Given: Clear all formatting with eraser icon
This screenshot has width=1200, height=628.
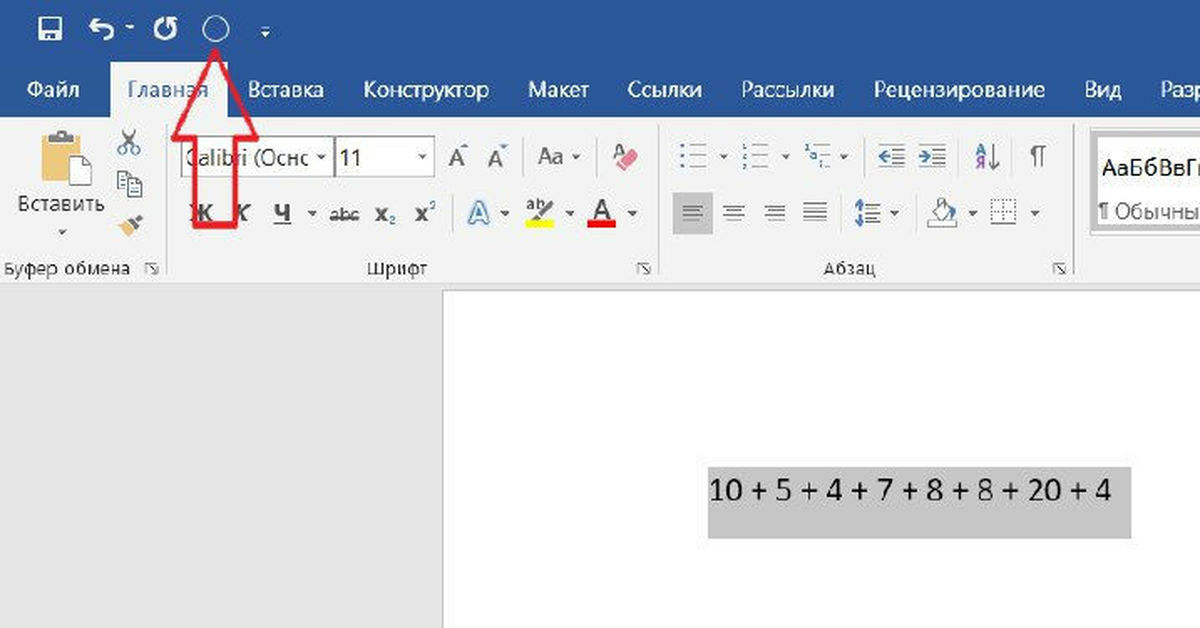Looking at the screenshot, I should (625, 156).
